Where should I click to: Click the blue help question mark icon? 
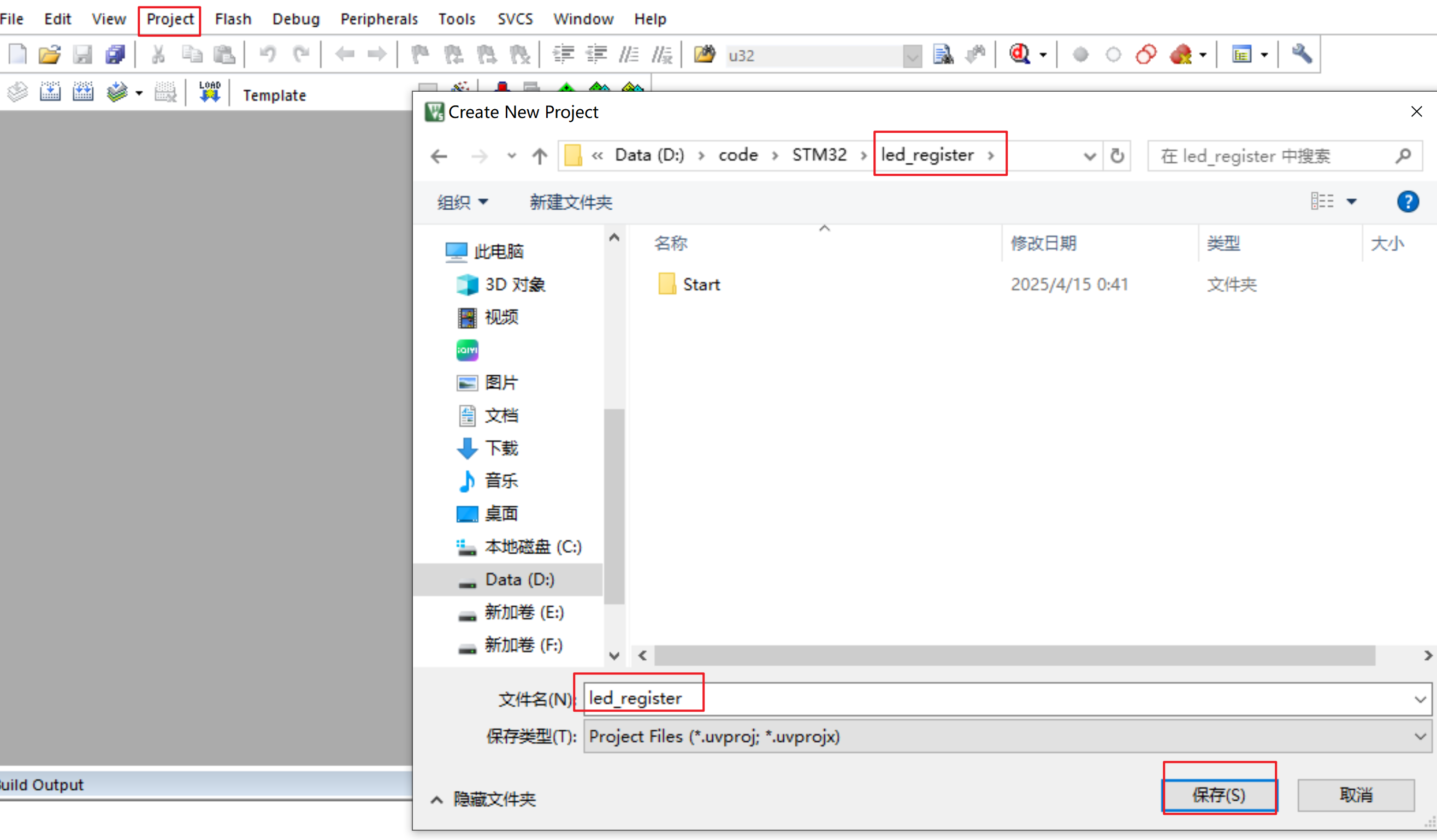pyautogui.click(x=1408, y=202)
